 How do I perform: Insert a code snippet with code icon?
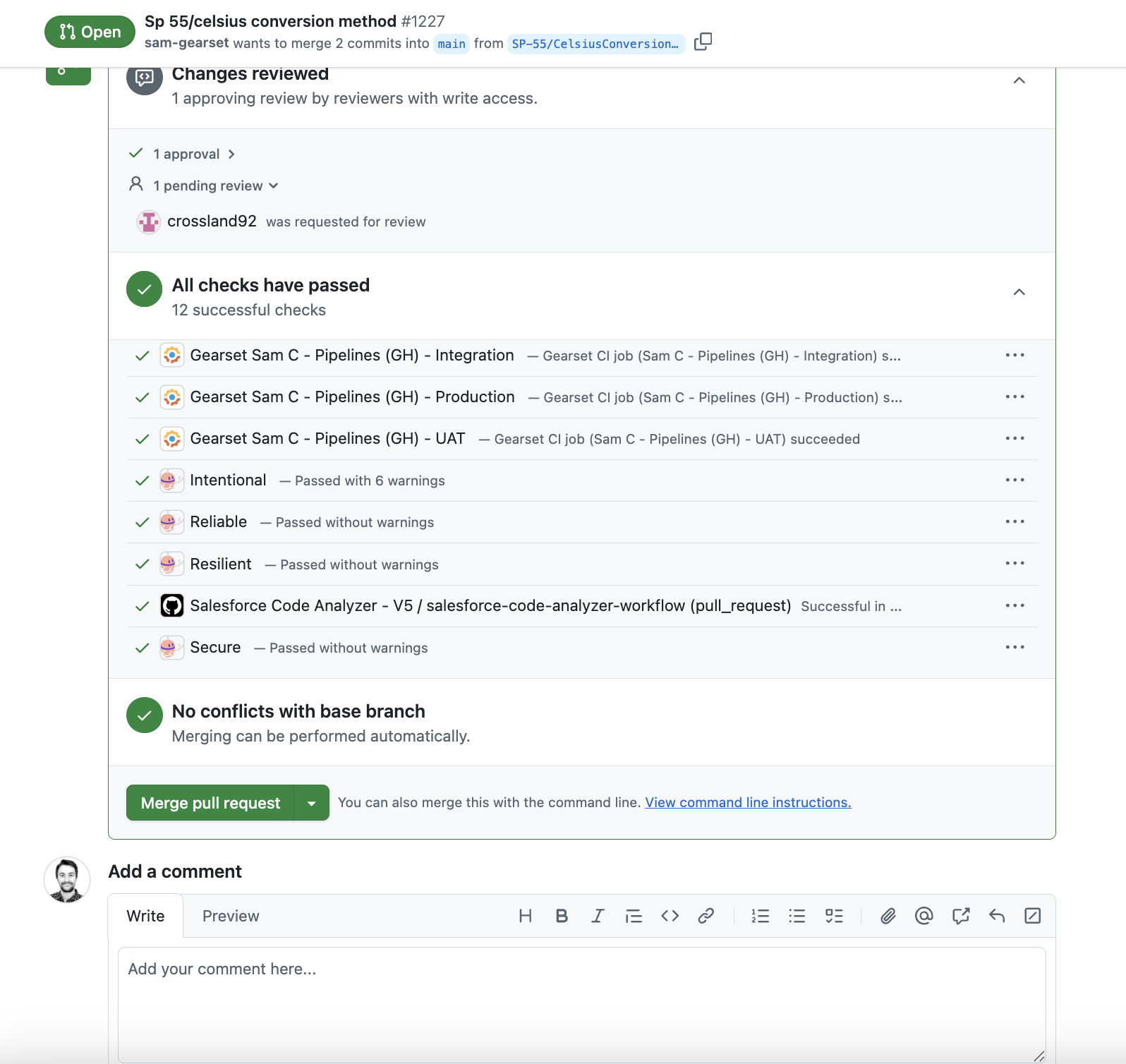(670, 916)
